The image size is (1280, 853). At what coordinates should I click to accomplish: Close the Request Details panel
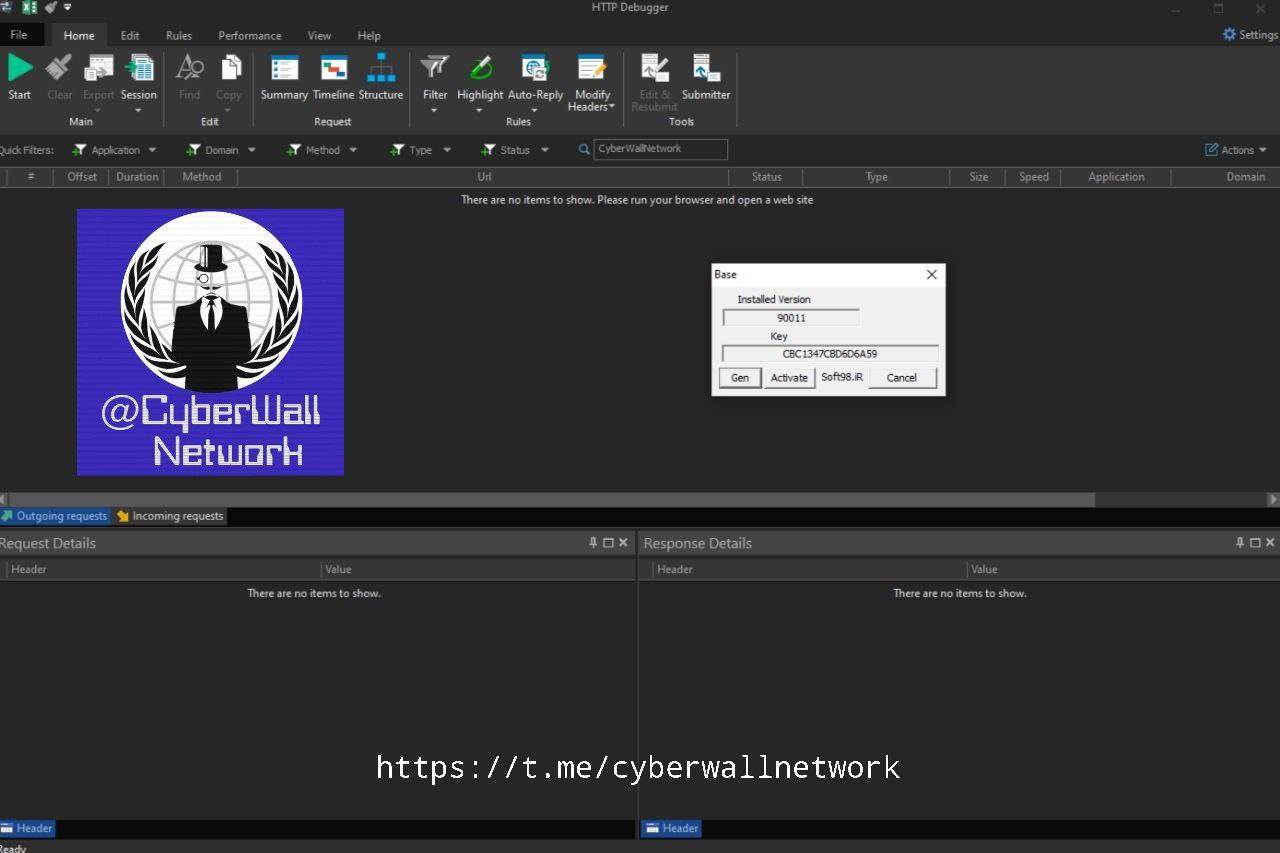623,543
